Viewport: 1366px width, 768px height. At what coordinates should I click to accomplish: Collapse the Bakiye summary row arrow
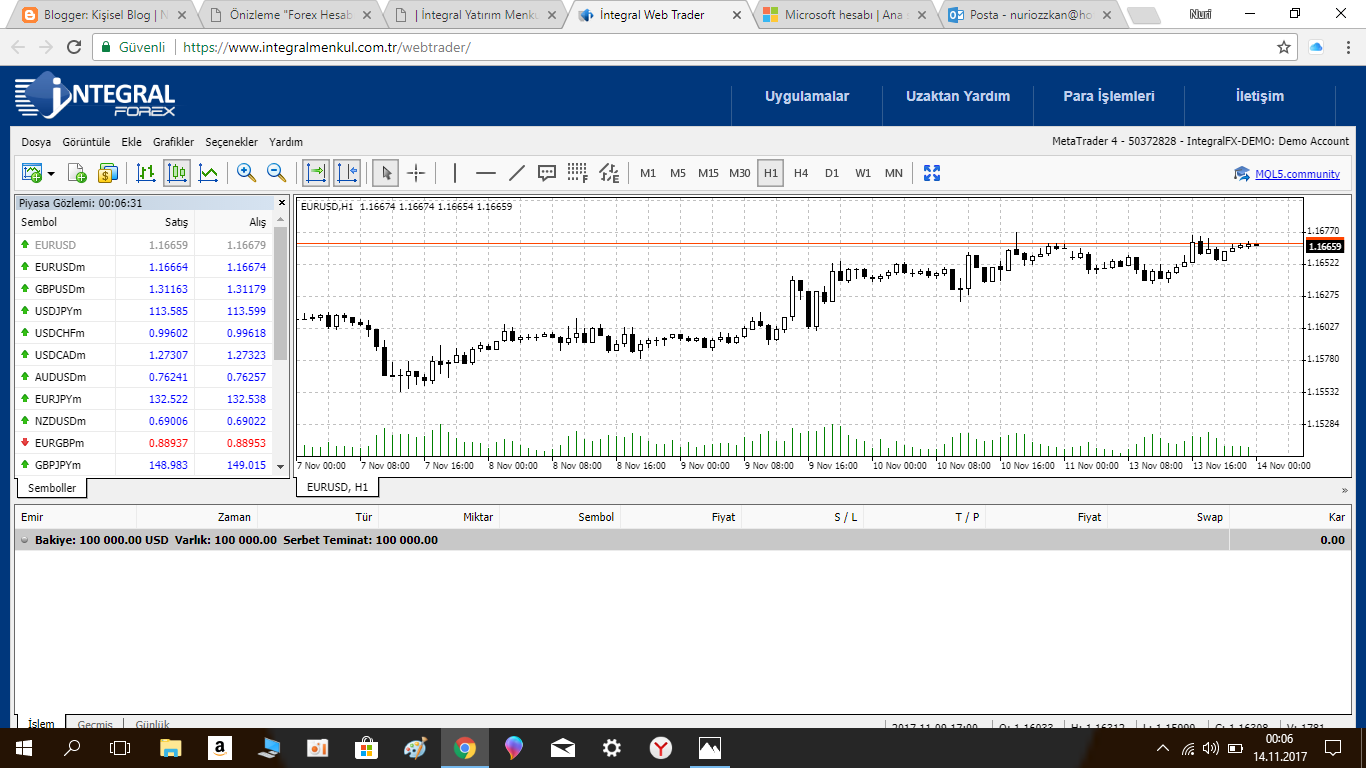(x=25, y=540)
